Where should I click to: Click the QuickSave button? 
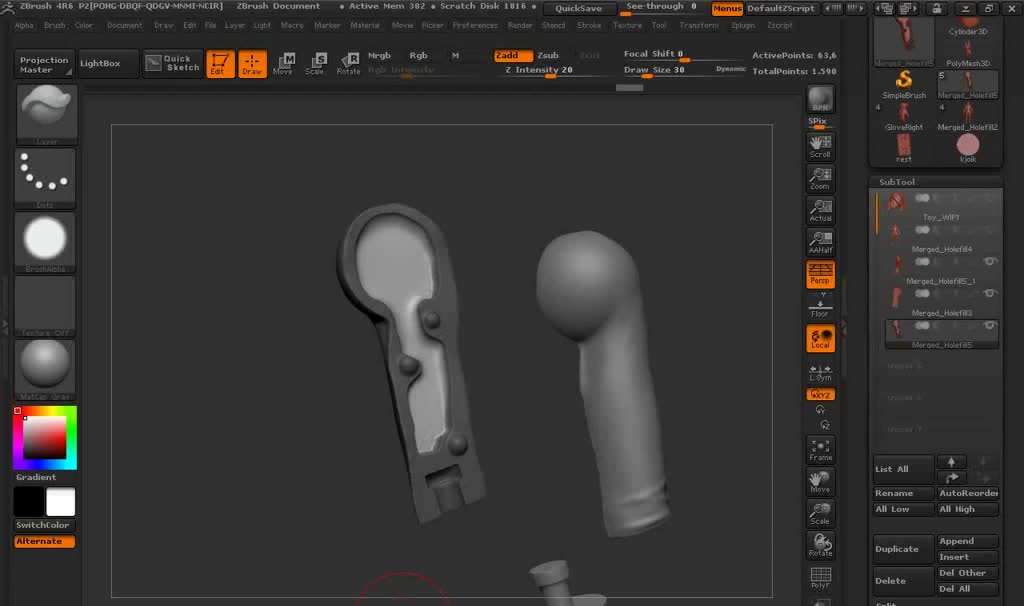(579, 8)
